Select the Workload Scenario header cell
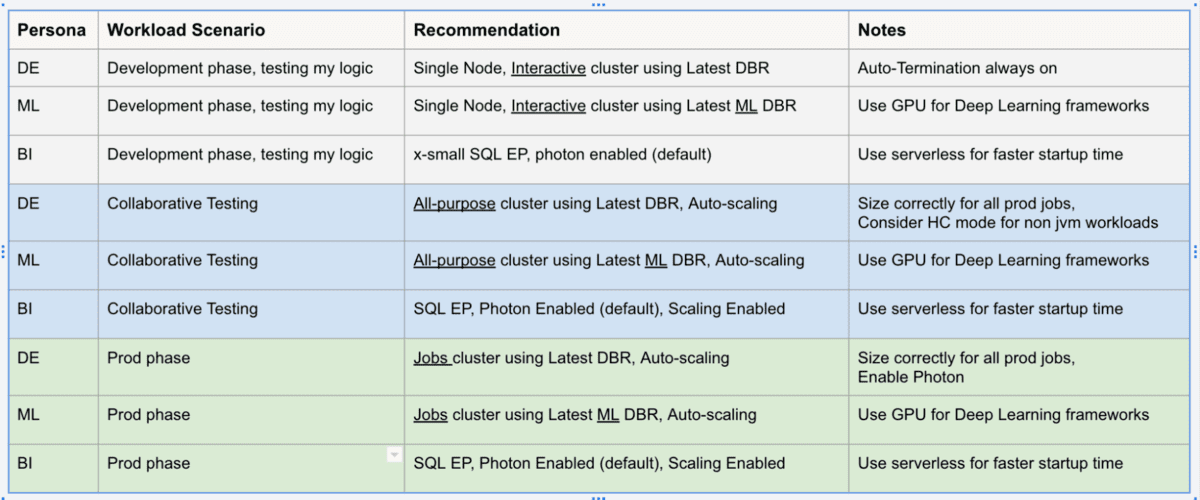1200x500 pixels. pos(186,30)
